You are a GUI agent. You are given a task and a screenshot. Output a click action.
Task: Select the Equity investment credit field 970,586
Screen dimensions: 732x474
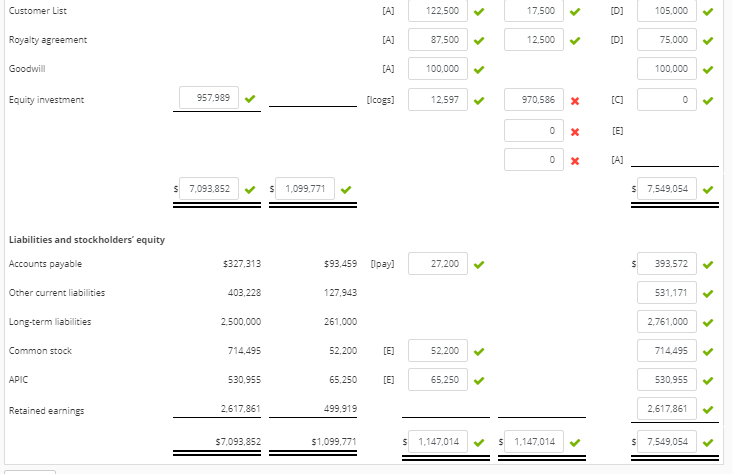coord(534,99)
